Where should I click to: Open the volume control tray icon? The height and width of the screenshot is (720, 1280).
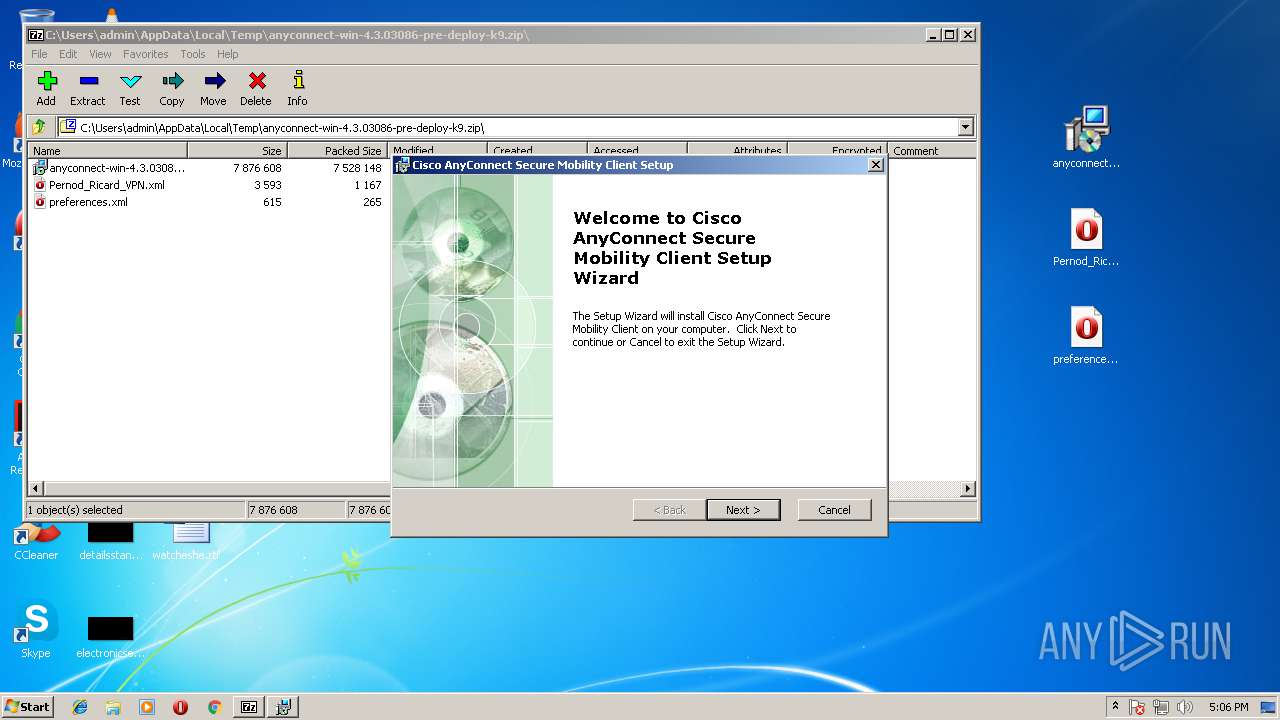click(1185, 707)
